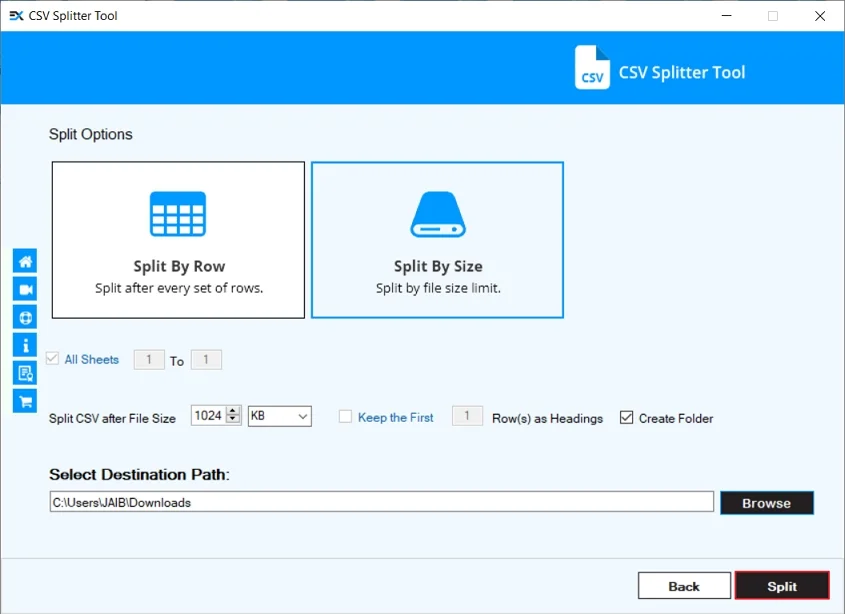Select the Split By Row option
845x614 pixels.
[177, 239]
